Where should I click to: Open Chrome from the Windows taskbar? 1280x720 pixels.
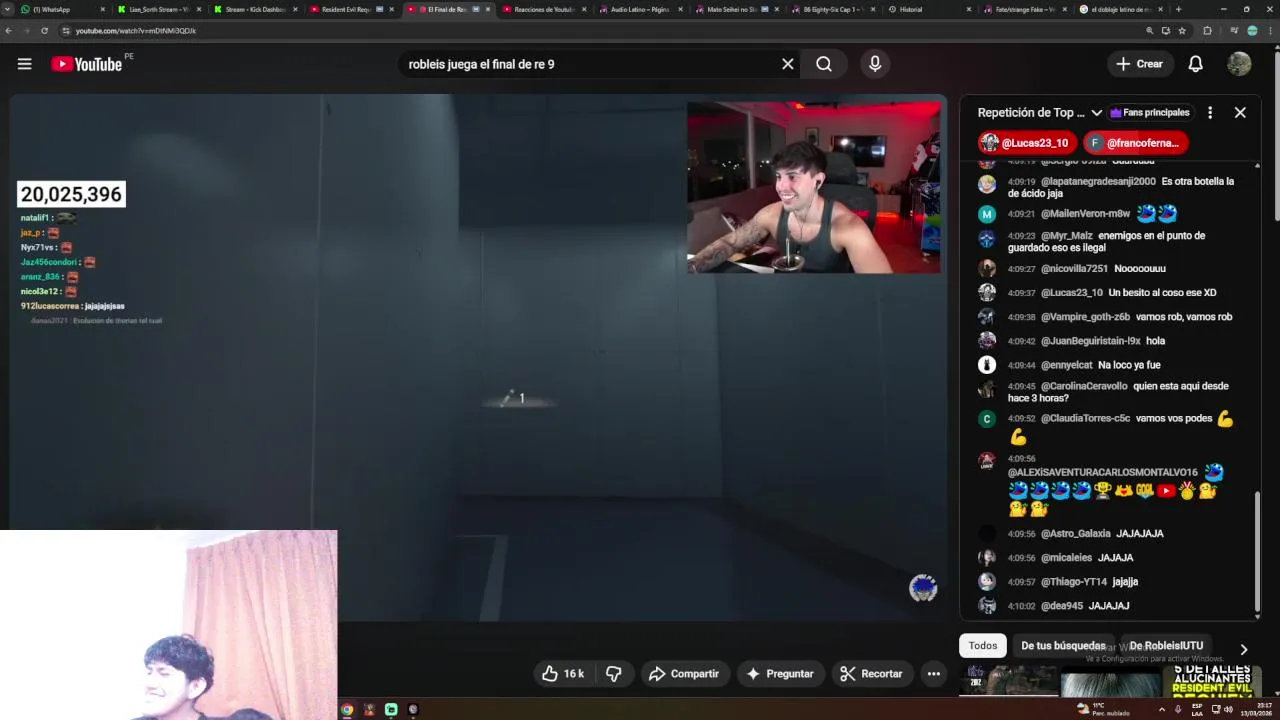click(347, 710)
